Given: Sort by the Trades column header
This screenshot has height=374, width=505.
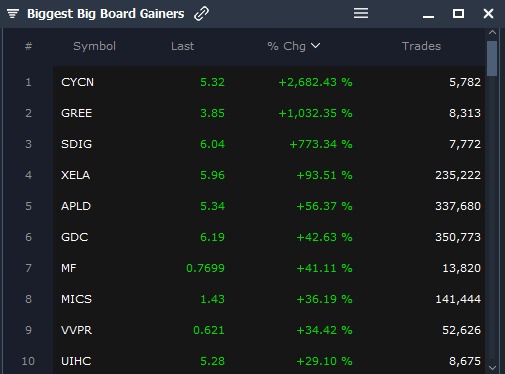Looking at the screenshot, I should [x=421, y=46].
